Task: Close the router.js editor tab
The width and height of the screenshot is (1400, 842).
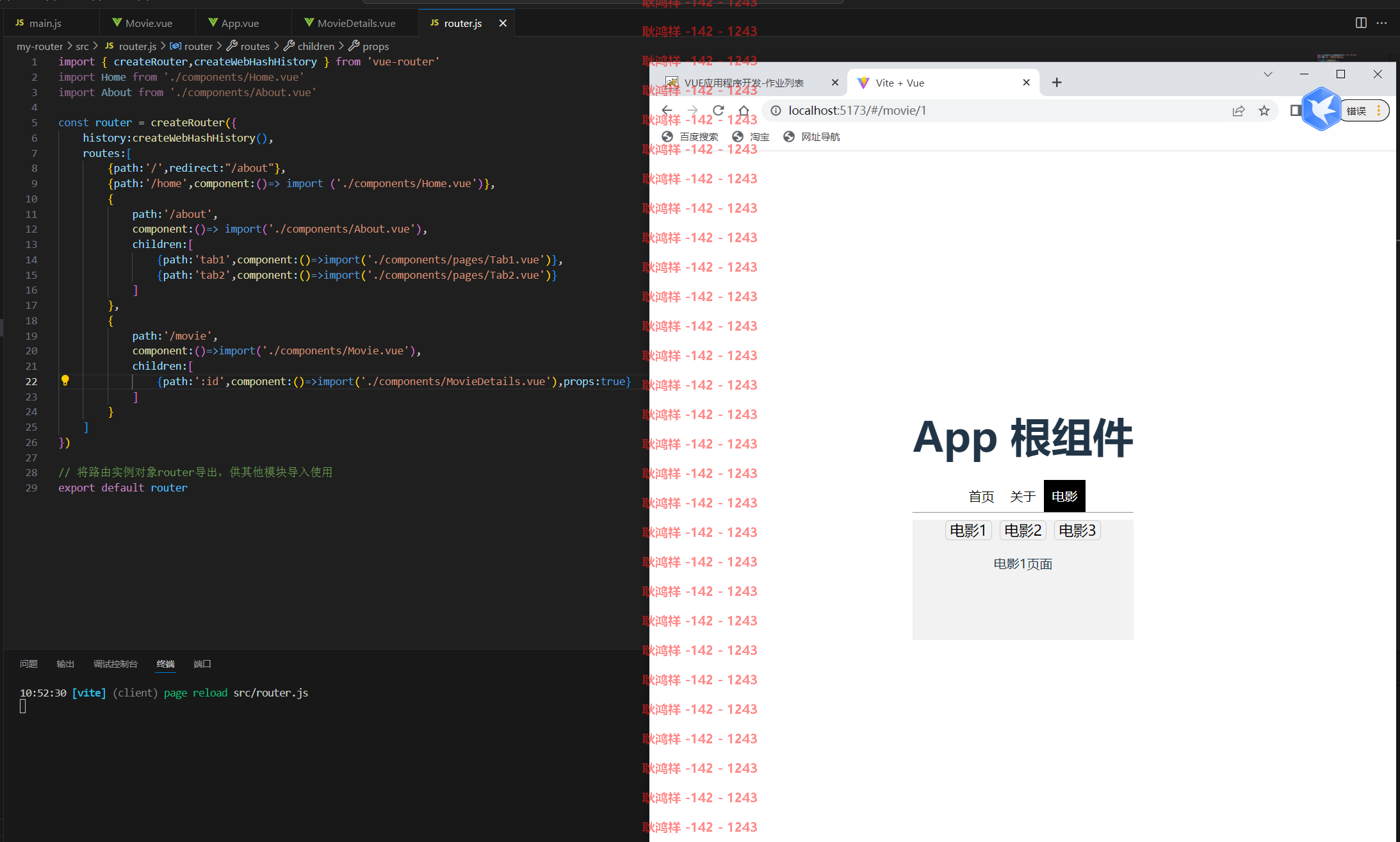Action: coord(503,23)
